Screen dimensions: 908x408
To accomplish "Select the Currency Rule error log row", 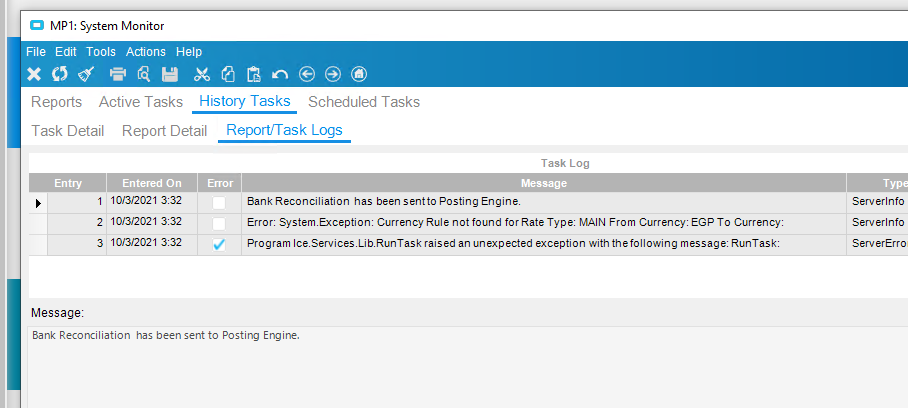I will coord(468,223).
